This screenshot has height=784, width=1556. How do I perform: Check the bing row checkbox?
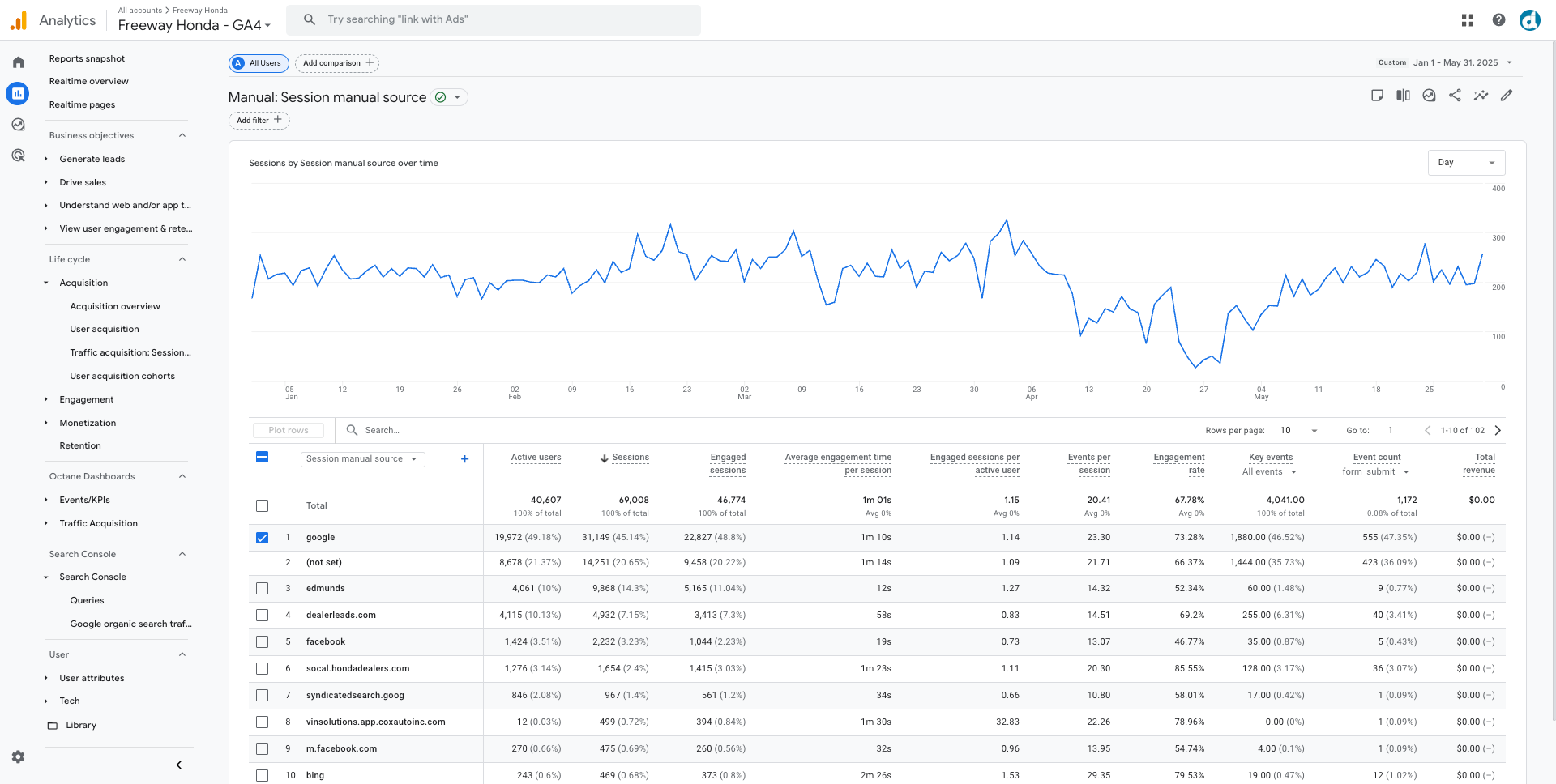click(262, 776)
